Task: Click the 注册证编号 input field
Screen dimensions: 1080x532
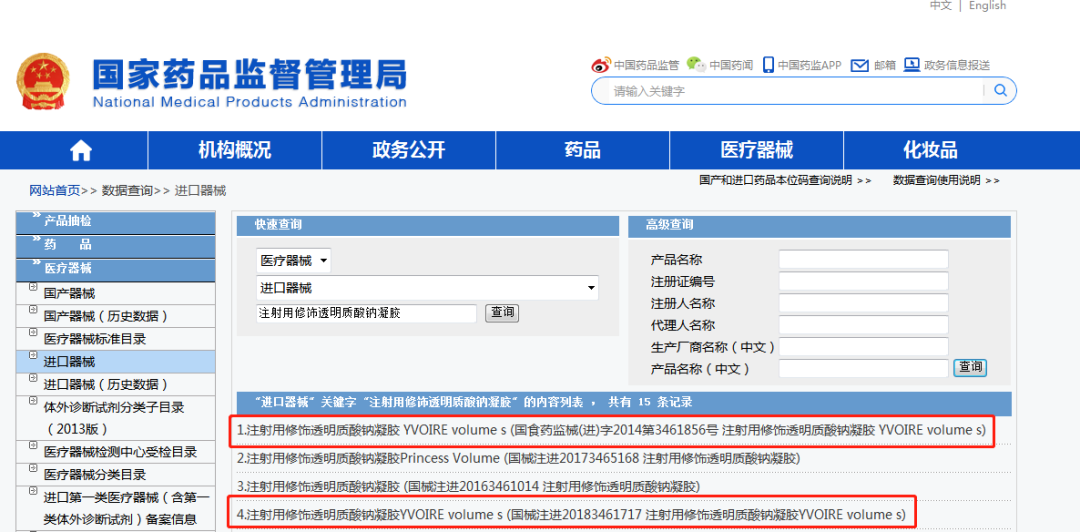Action: click(864, 281)
